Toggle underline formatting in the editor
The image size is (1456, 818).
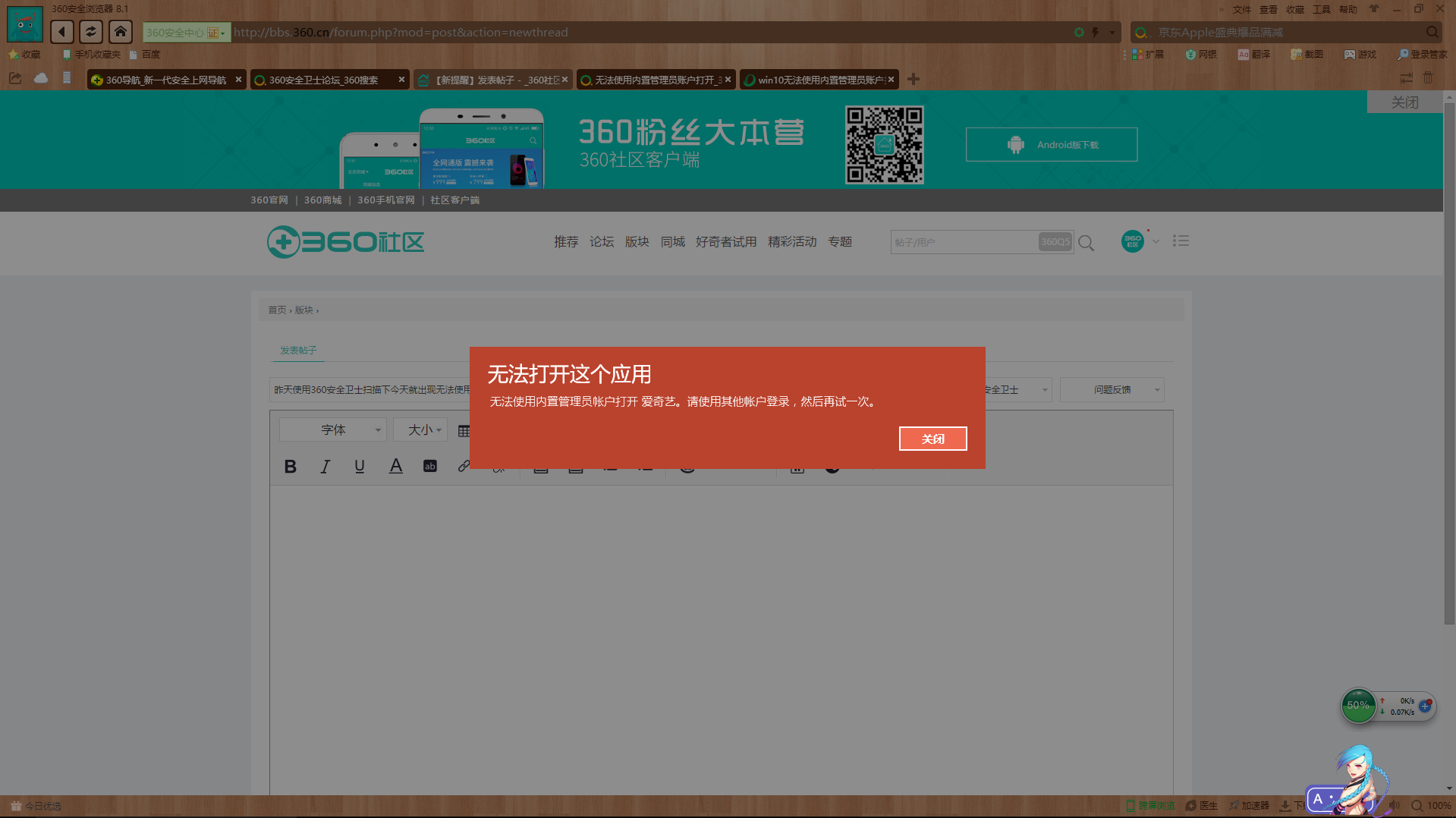coord(360,467)
